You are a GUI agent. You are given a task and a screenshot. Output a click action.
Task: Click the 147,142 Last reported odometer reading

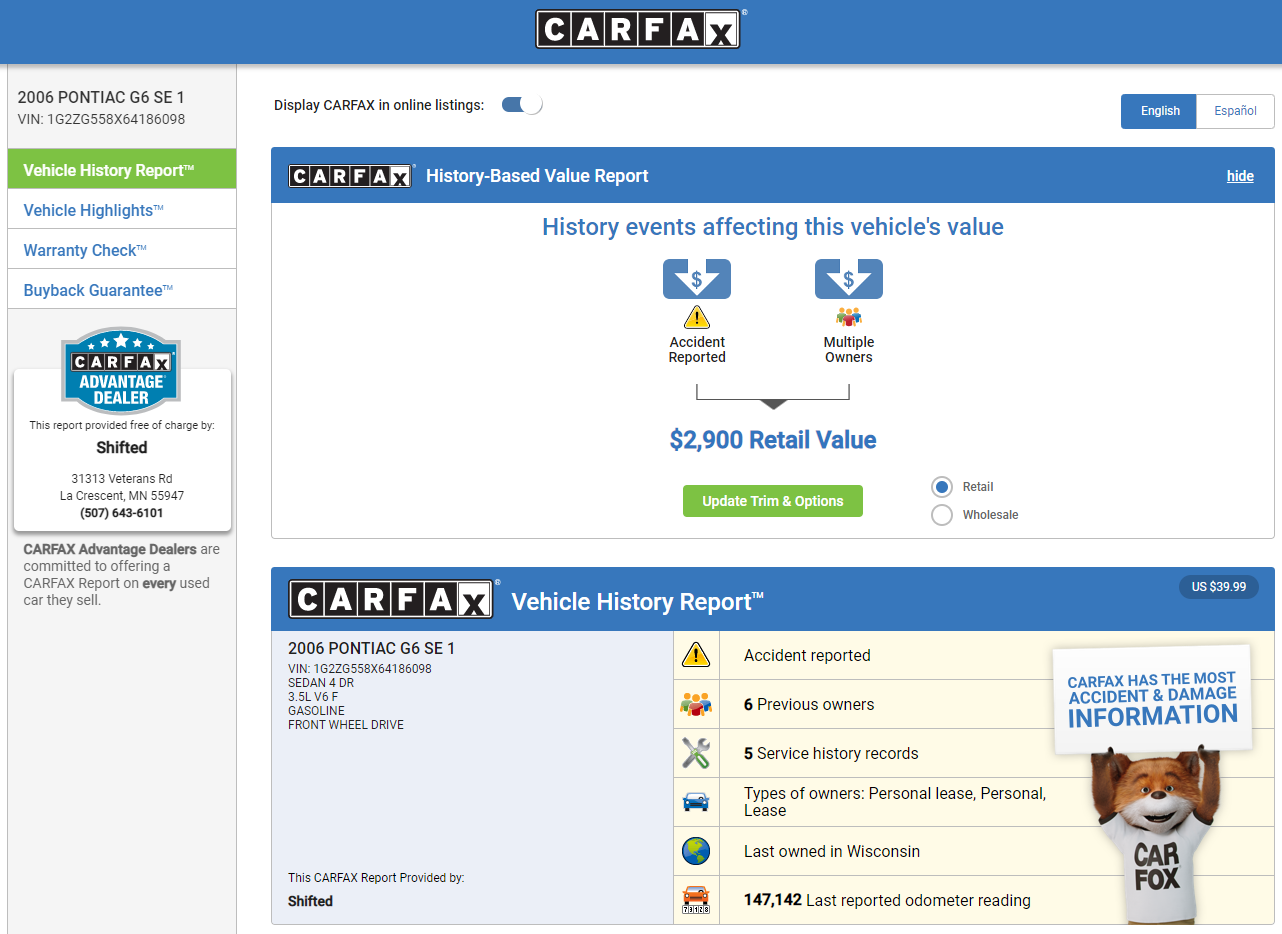887,900
